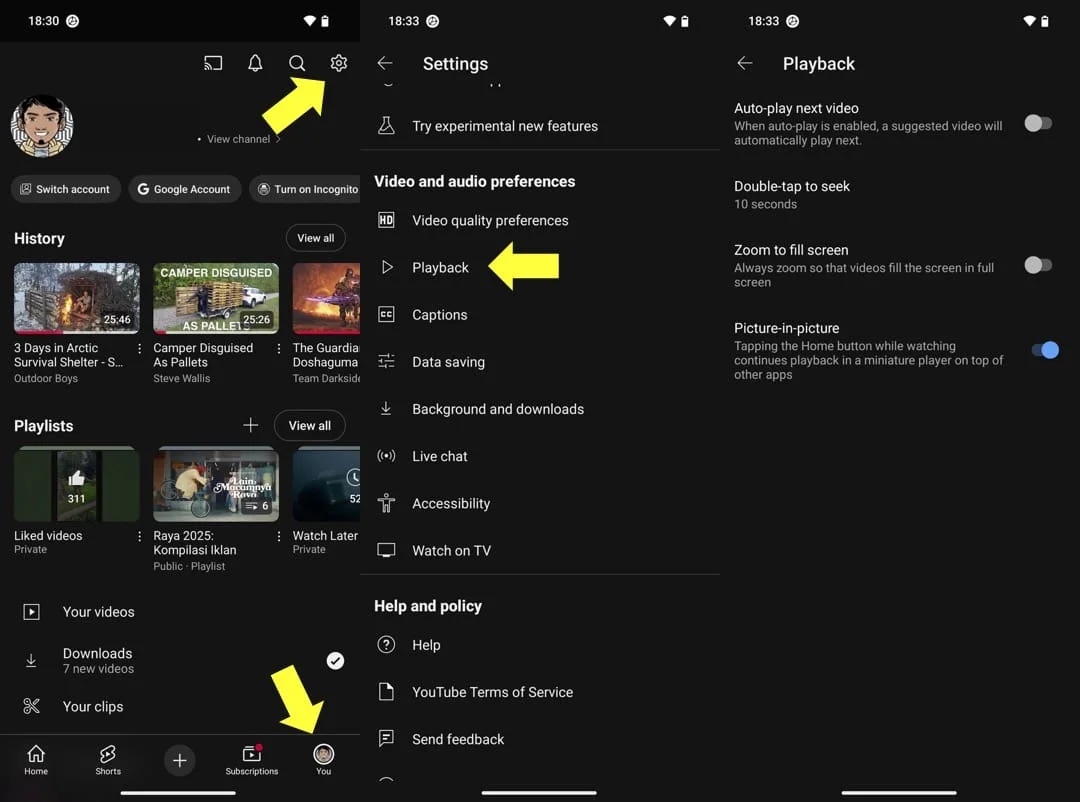Create new playlist with plus icon

(x=251, y=425)
